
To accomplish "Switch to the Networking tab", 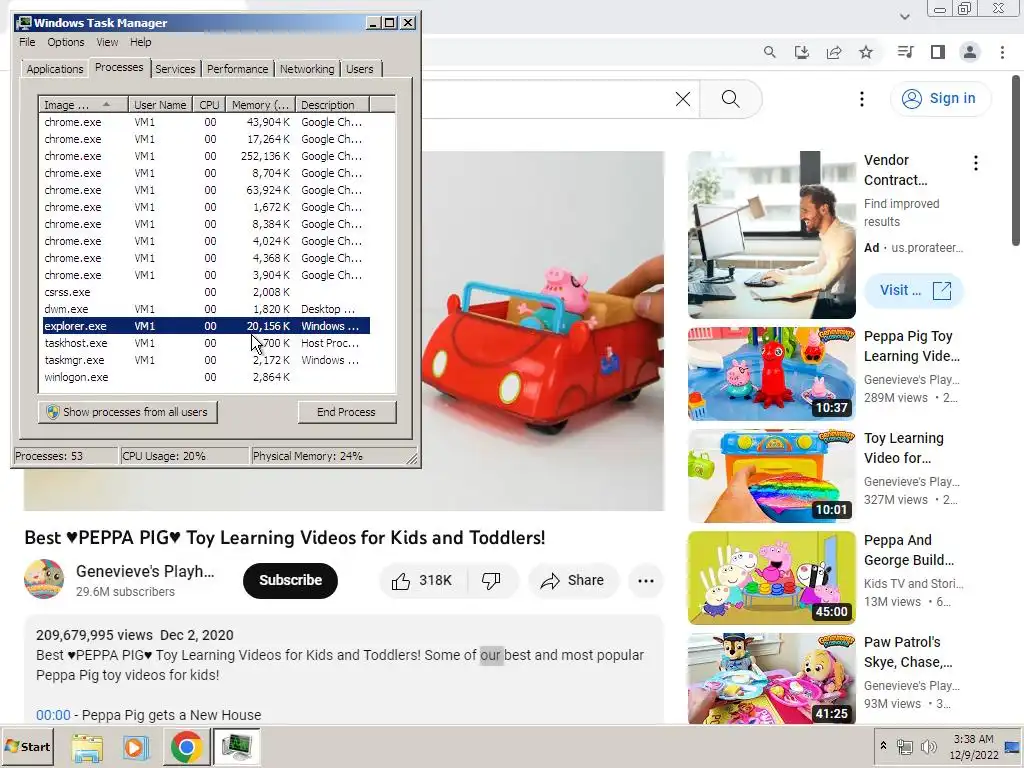I will click(307, 69).
